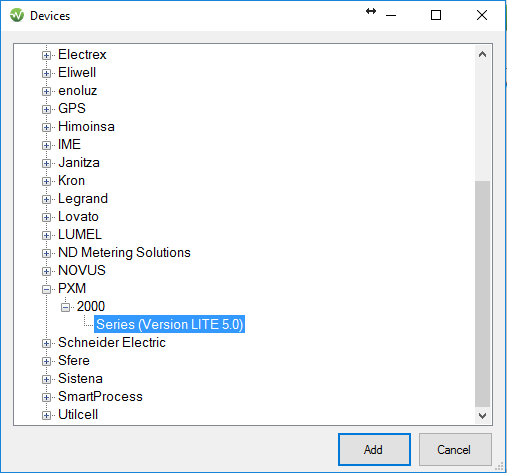Maximize the Devices dialog window

(x=436, y=15)
